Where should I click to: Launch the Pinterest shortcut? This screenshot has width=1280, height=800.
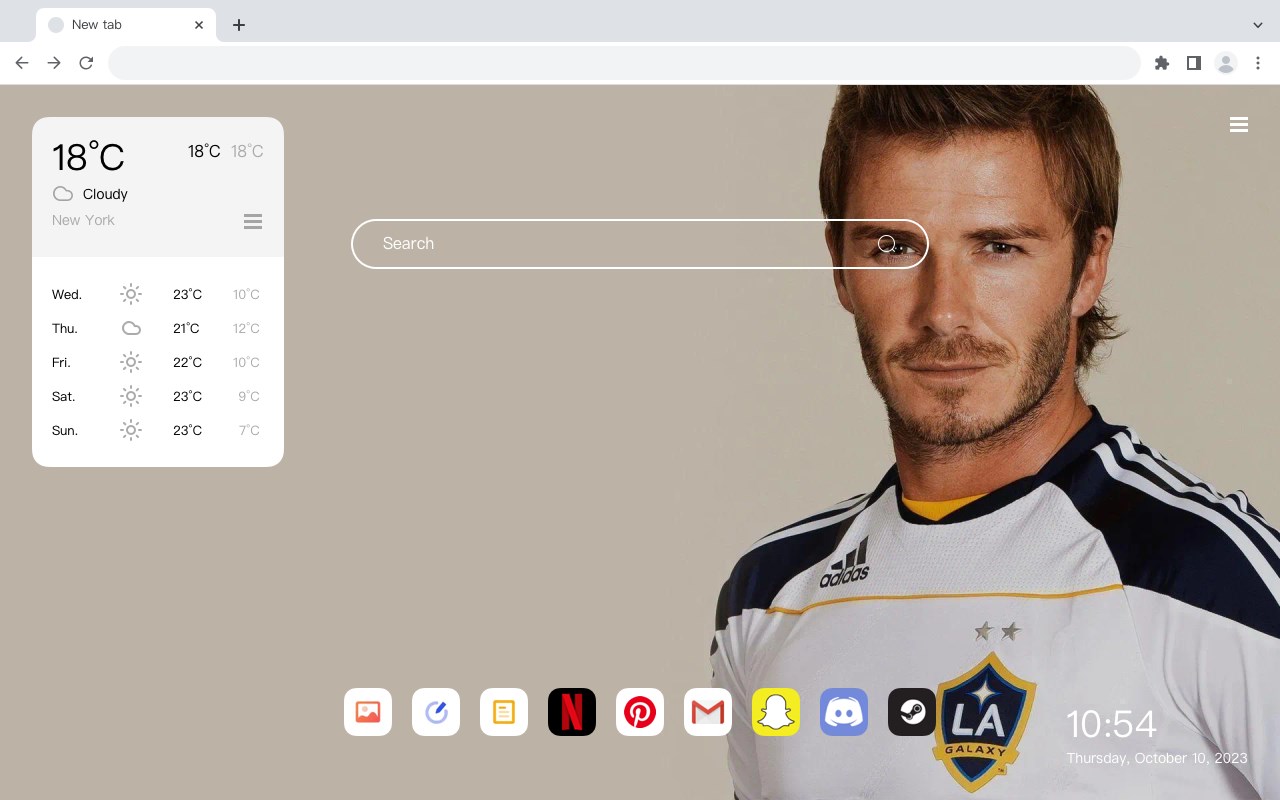click(640, 712)
